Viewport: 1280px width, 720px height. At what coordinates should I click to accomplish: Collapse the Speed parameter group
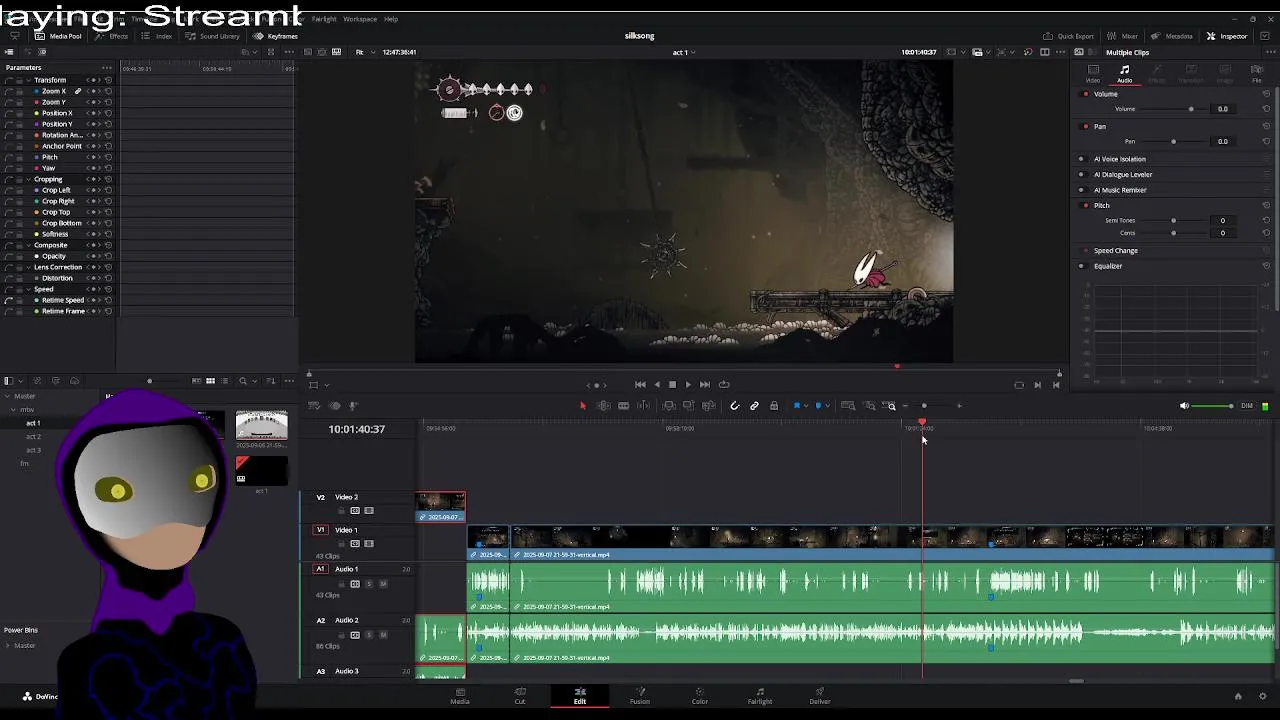click(27, 289)
